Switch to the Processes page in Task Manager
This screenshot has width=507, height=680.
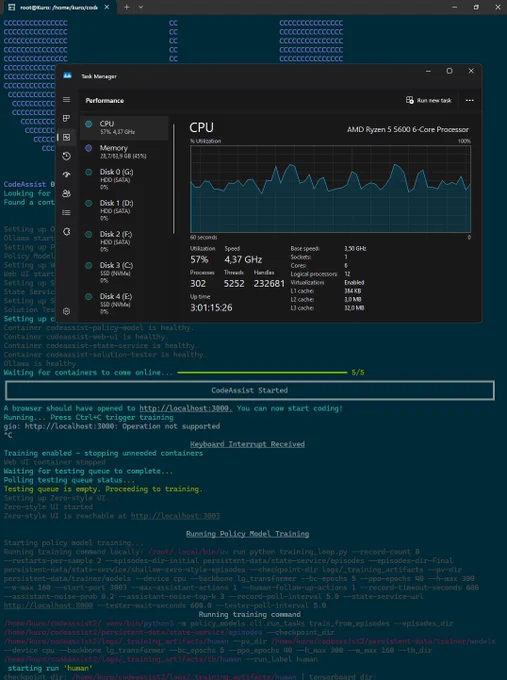click(66, 118)
